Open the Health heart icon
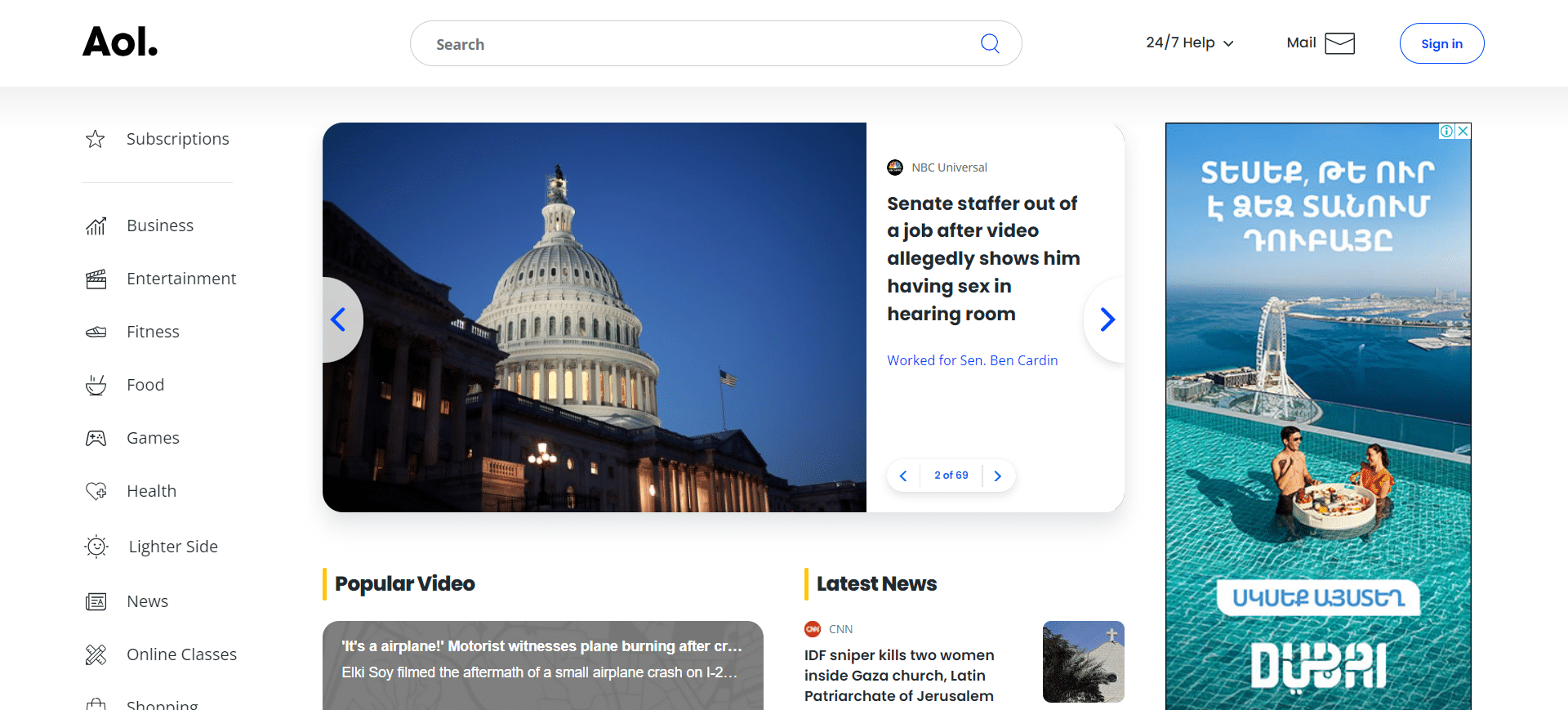The image size is (1568, 710). tap(96, 491)
